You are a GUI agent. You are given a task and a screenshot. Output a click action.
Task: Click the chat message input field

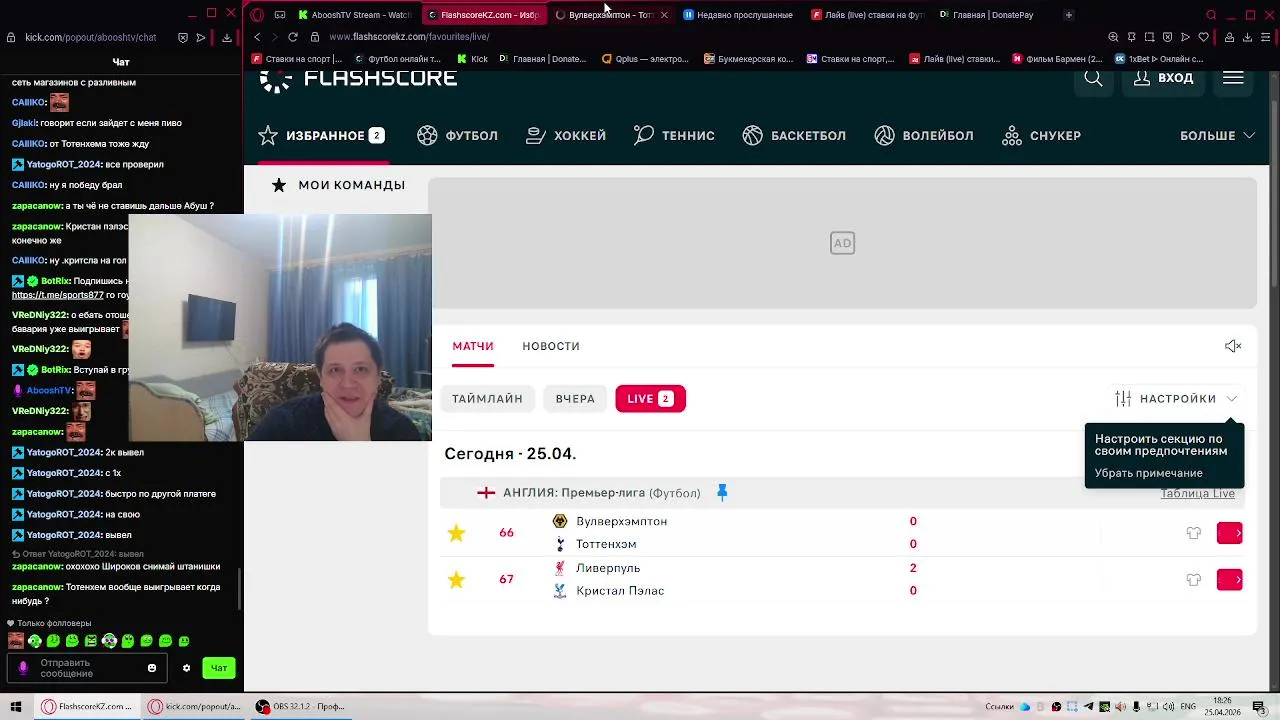point(87,668)
